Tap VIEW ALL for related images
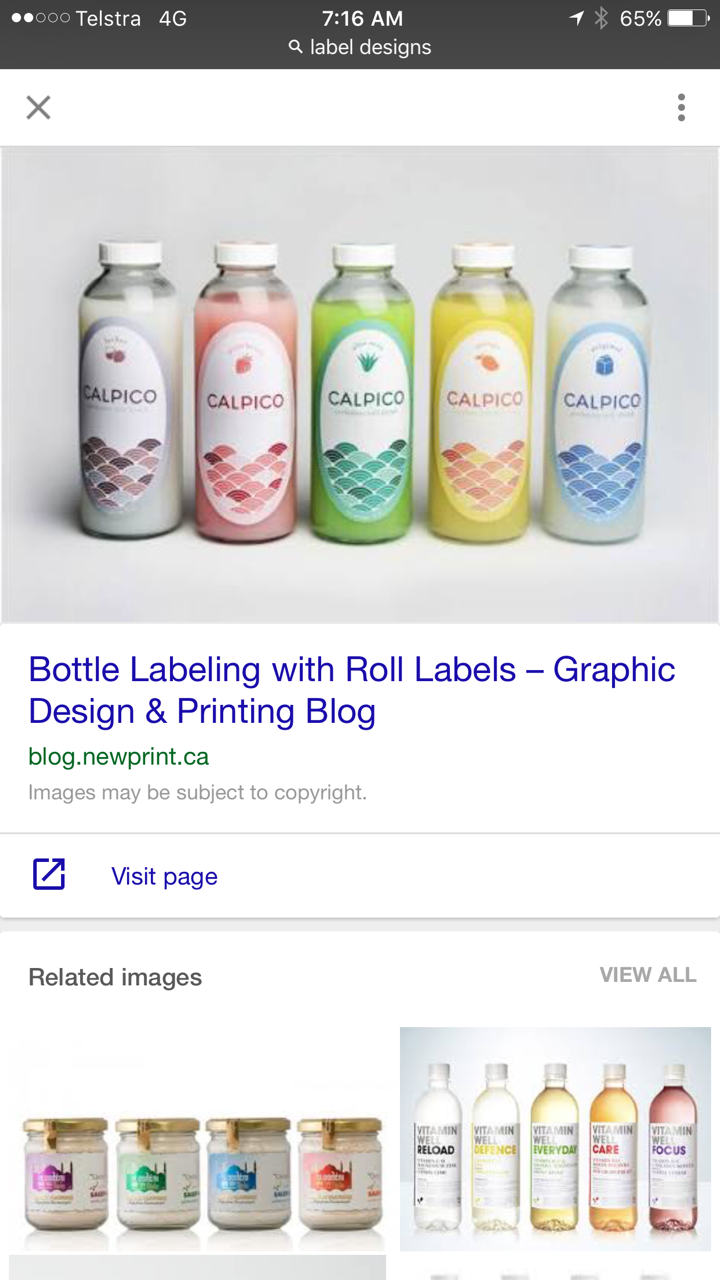The image size is (720, 1280). 647,975
